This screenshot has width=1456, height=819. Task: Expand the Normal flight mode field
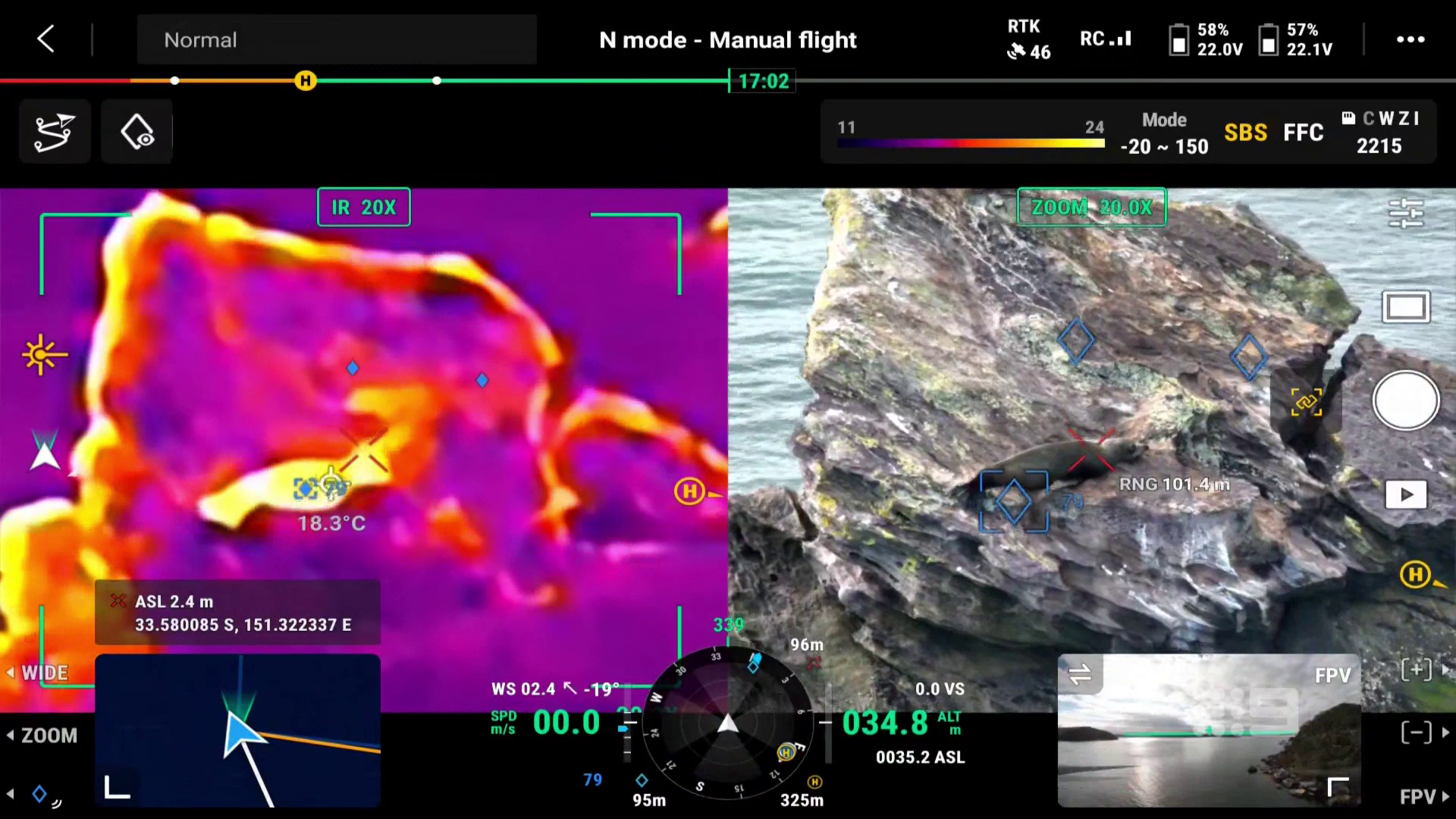coord(337,39)
